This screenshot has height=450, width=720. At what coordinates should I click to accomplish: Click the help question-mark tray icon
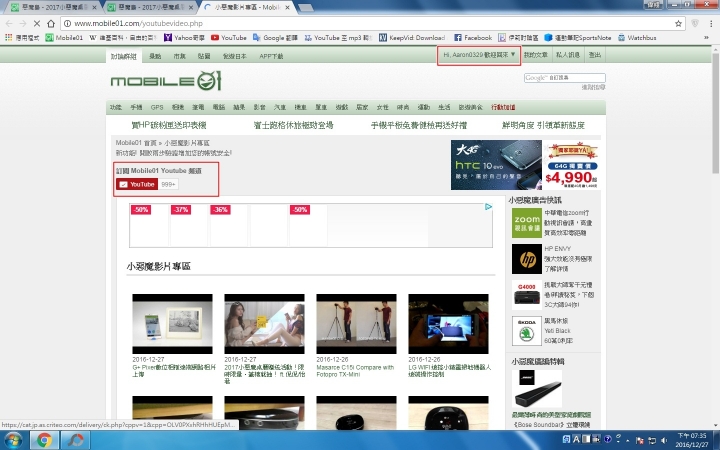point(608,440)
